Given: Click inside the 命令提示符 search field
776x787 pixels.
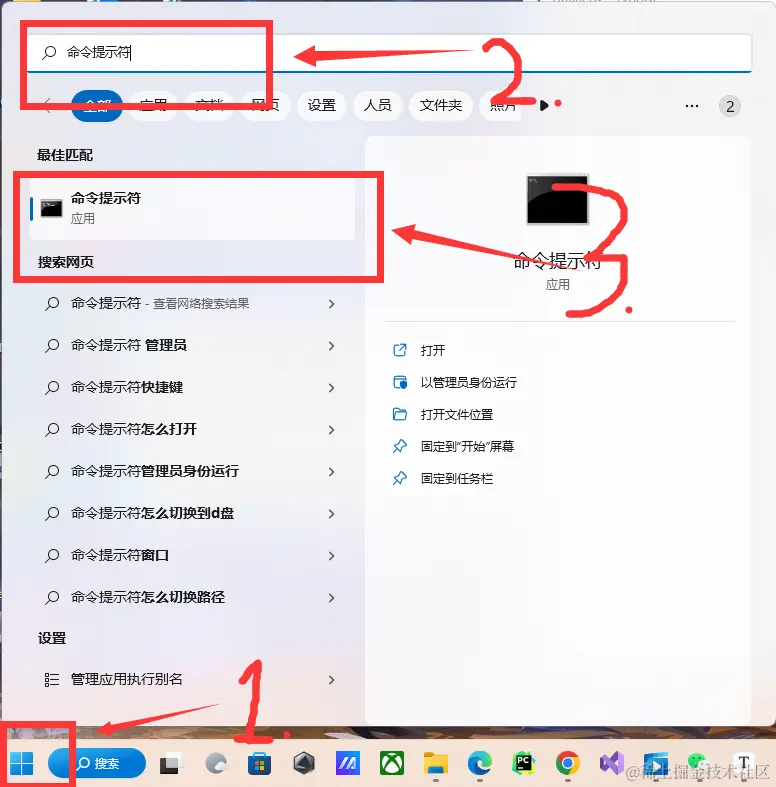Looking at the screenshot, I should coord(389,53).
